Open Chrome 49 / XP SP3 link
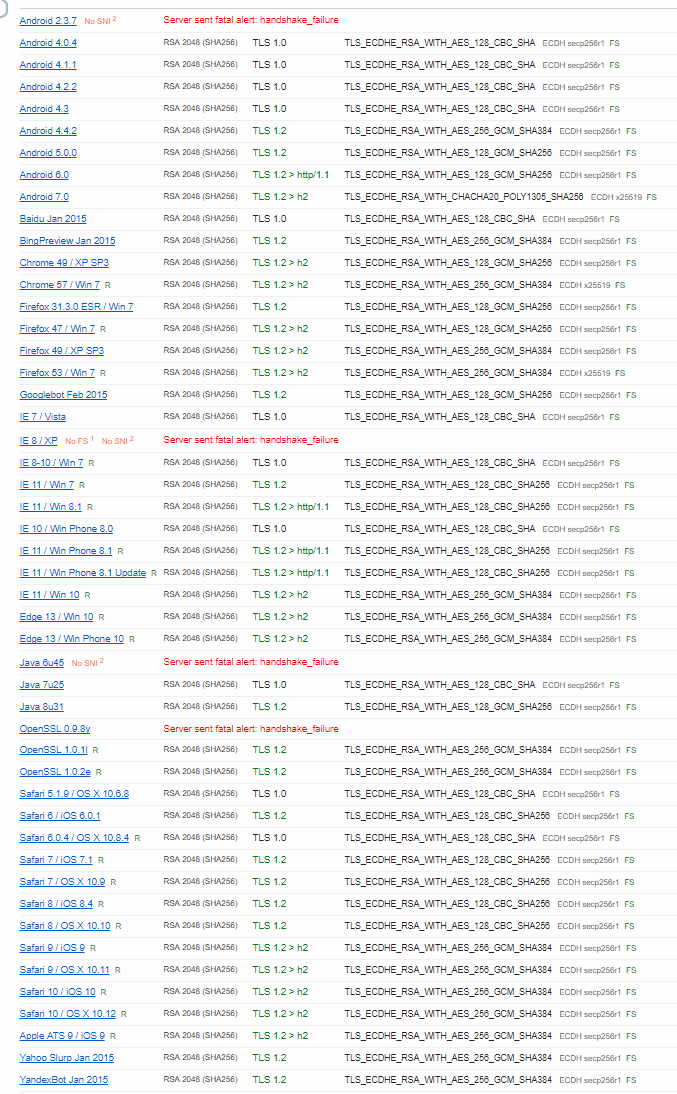 click(x=64, y=262)
